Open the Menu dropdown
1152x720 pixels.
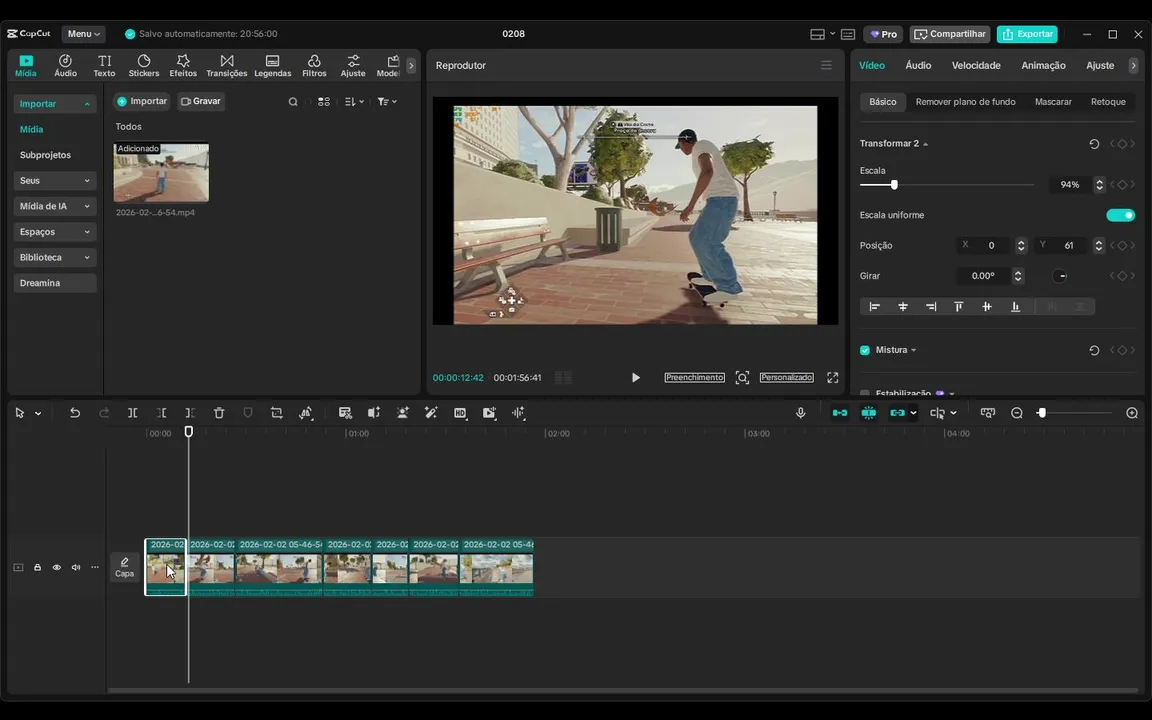[85, 34]
